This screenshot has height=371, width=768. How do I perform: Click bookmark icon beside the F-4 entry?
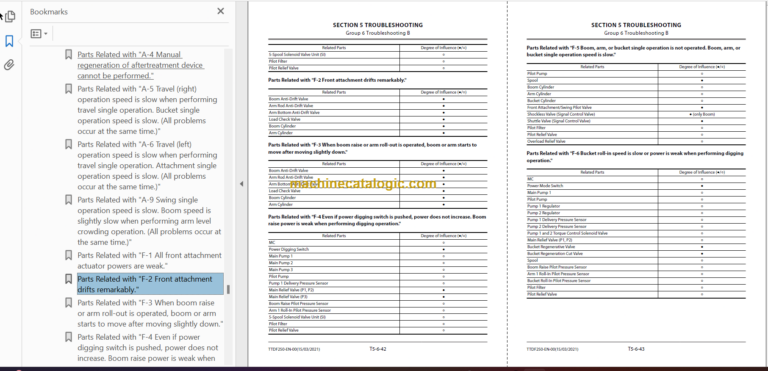click(x=69, y=337)
